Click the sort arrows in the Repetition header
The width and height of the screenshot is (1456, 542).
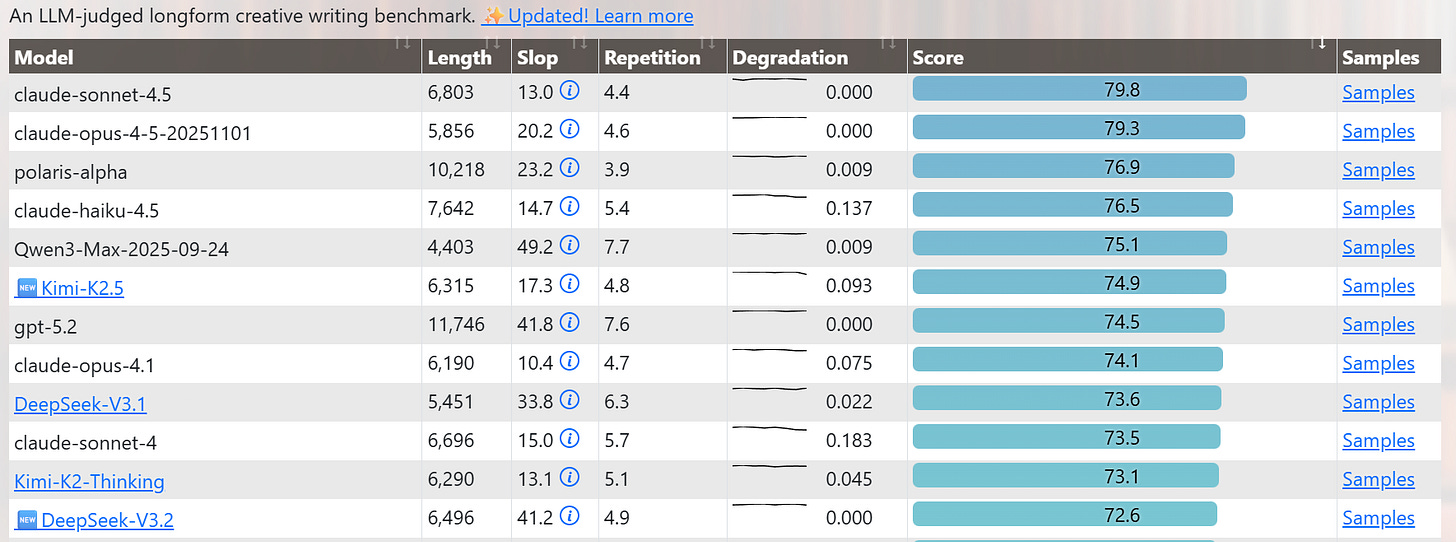point(708,43)
